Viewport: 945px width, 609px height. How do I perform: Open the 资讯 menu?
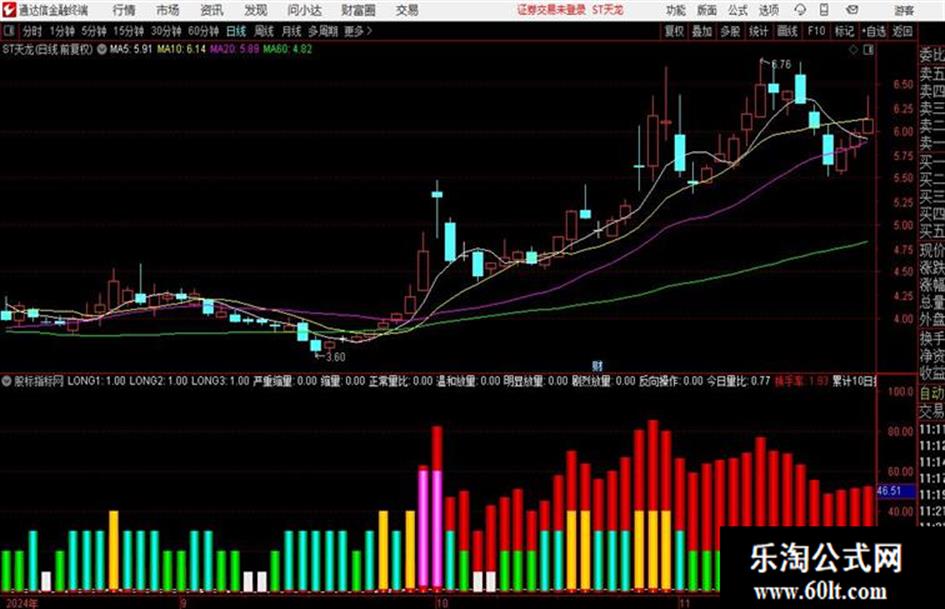[x=212, y=10]
